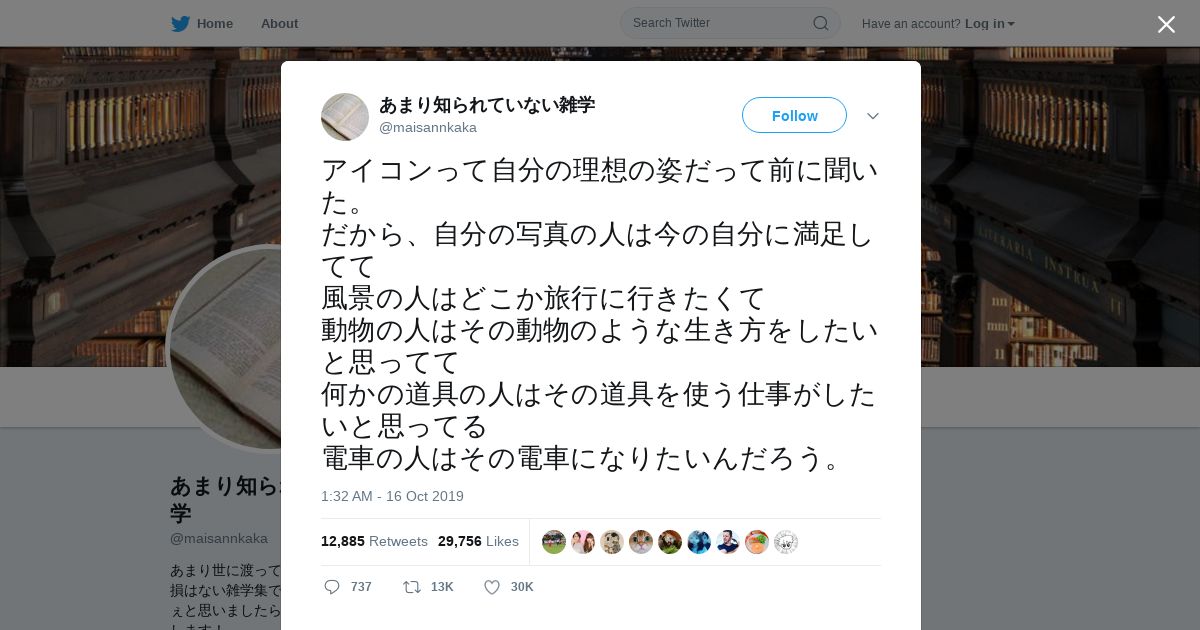
Task: Open the About menu item
Action: pyautogui.click(x=279, y=23)
